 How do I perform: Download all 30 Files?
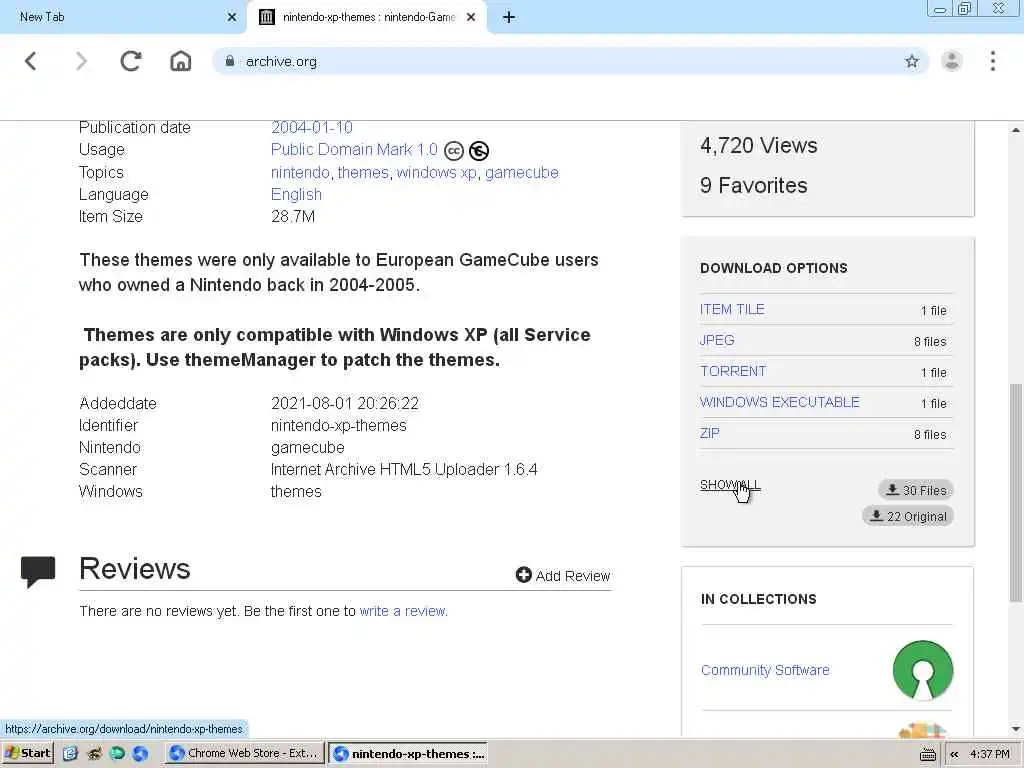coord(916,490)
